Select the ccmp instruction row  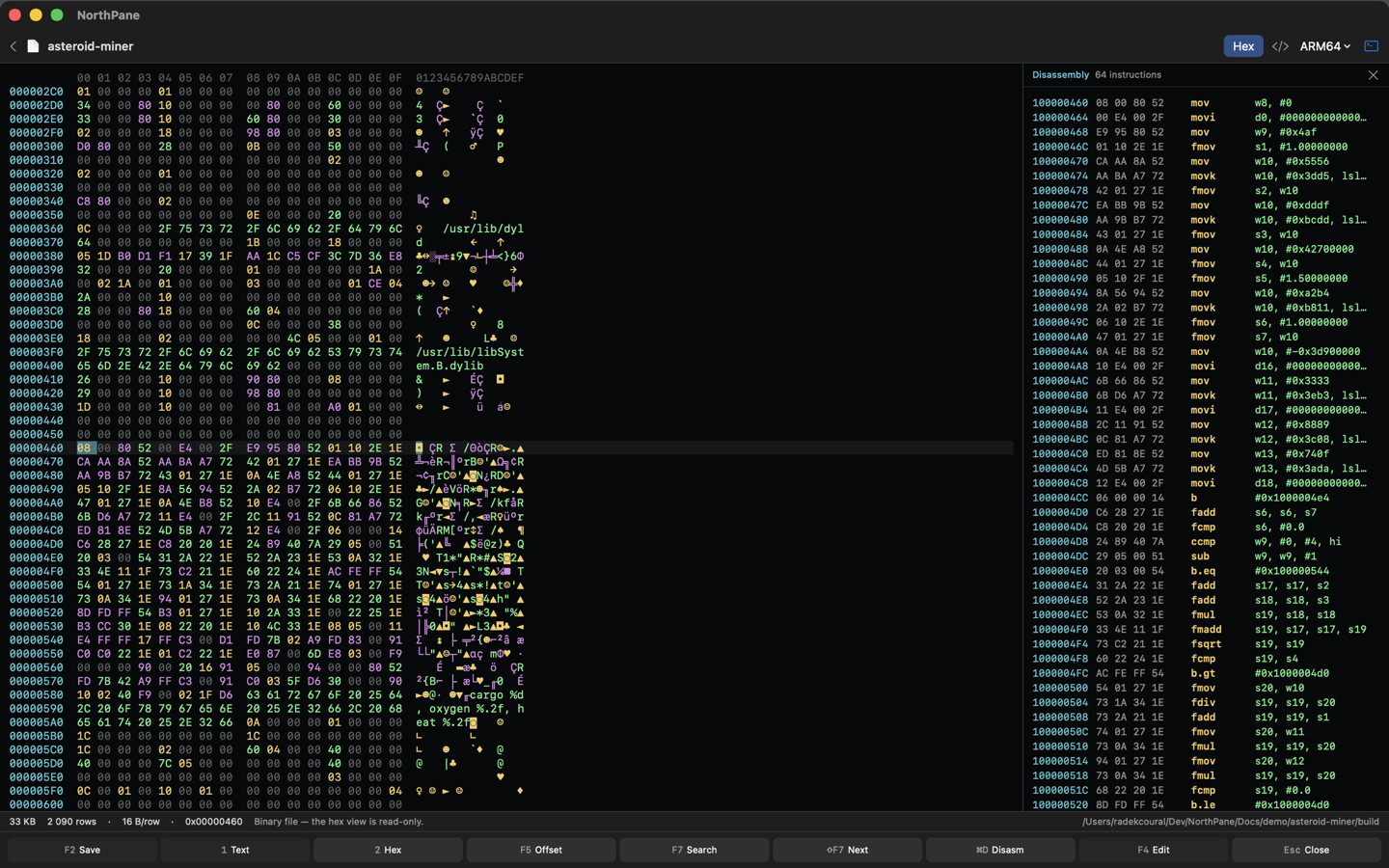coord(1204,542)
